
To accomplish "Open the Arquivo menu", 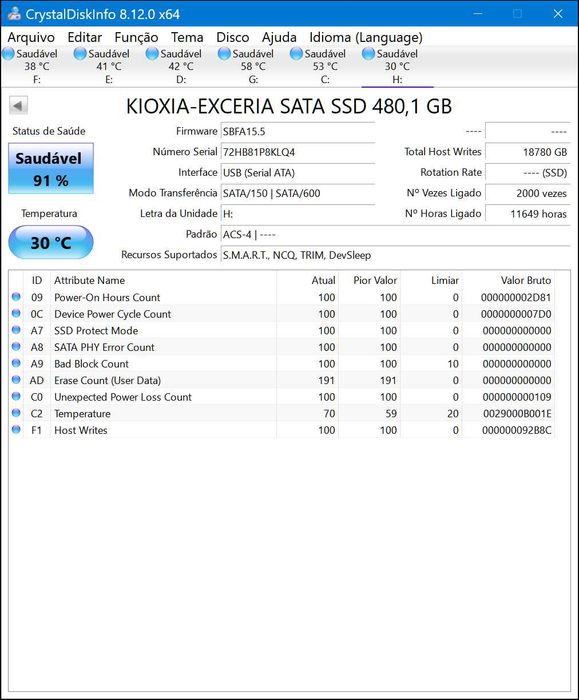I will coord(31,38).
